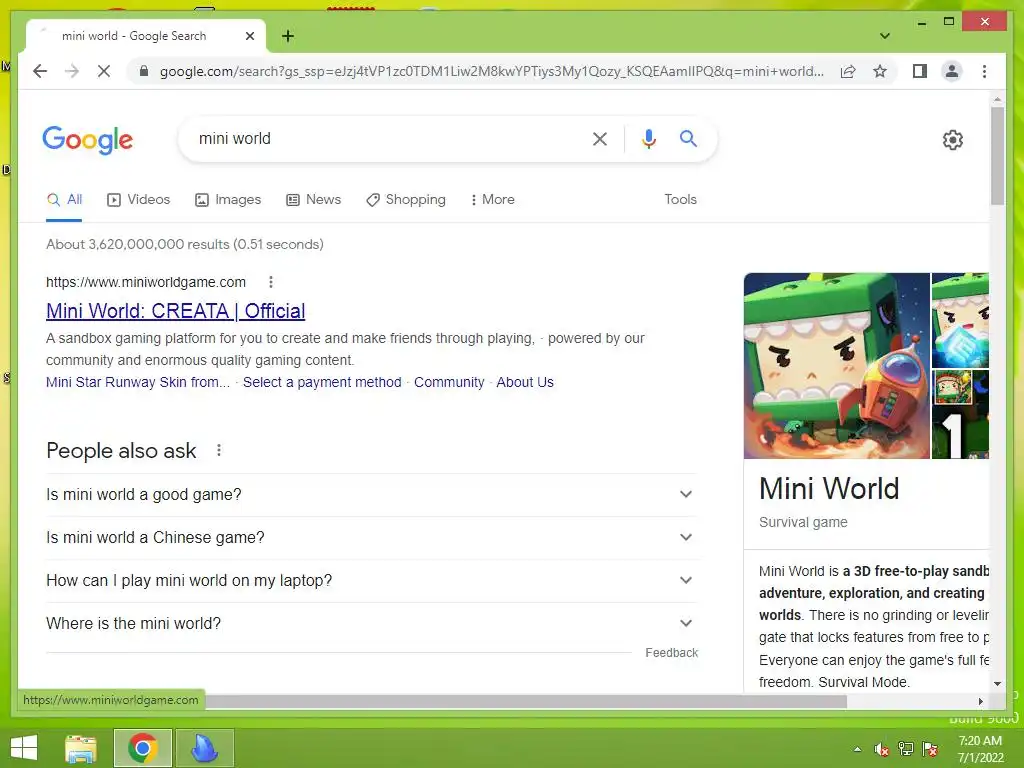The image size is (1024, 768).
Task: Click the Chrome taskbar icon
Action: click(142, 748)
